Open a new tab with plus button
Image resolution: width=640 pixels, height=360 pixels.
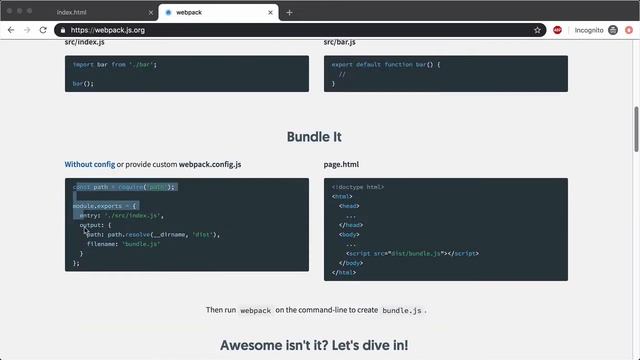pos(289,13)
